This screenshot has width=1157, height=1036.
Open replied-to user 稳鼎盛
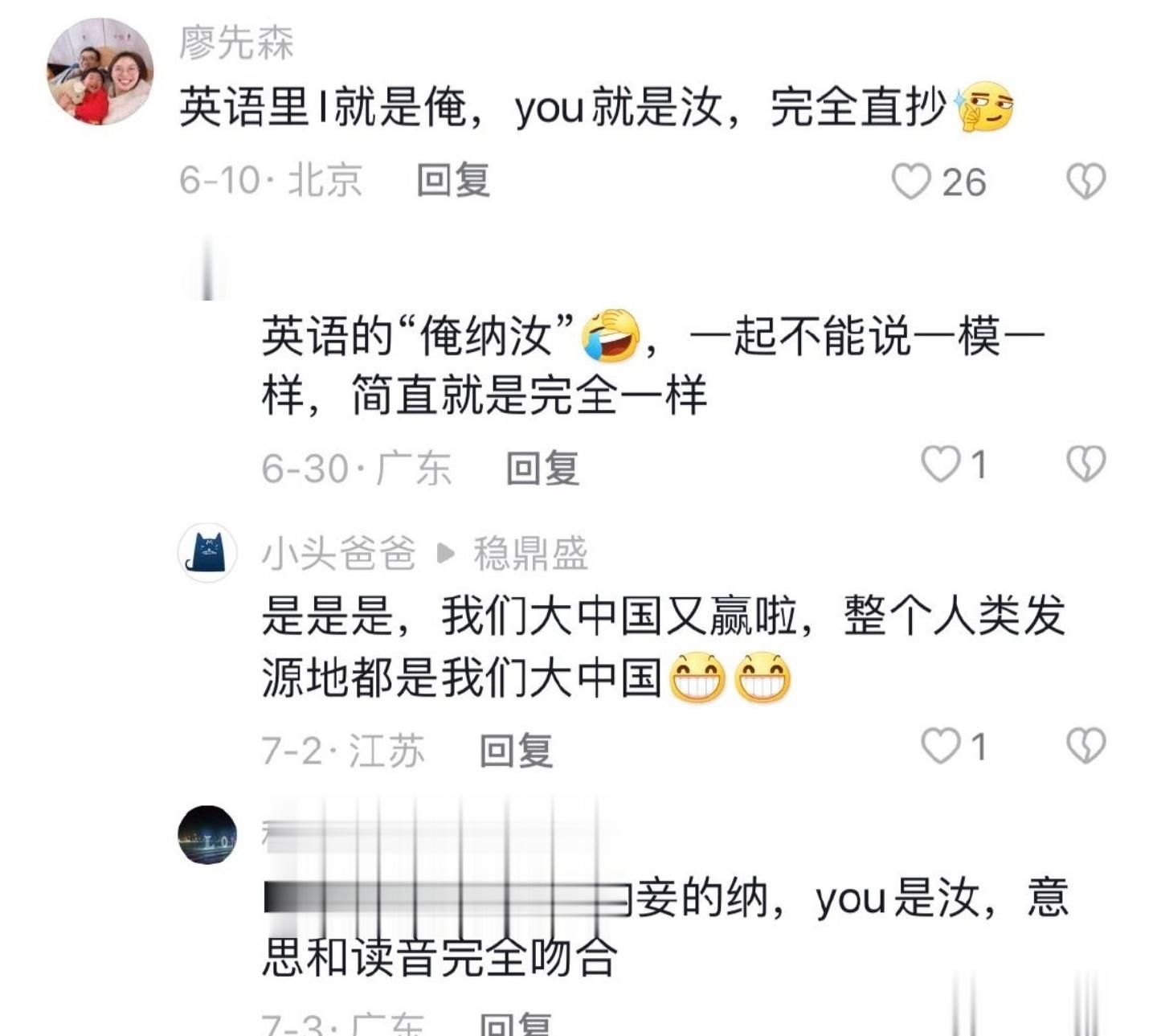pyautogui.click(x=530, y=554)
